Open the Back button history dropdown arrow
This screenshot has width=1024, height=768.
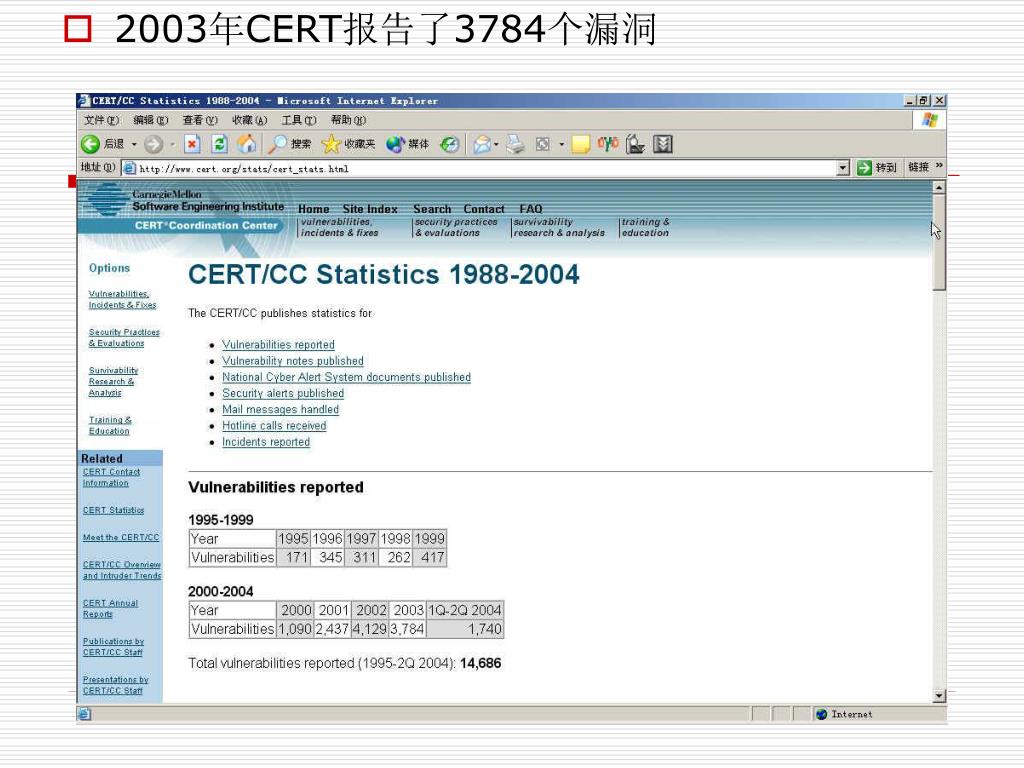134,144
